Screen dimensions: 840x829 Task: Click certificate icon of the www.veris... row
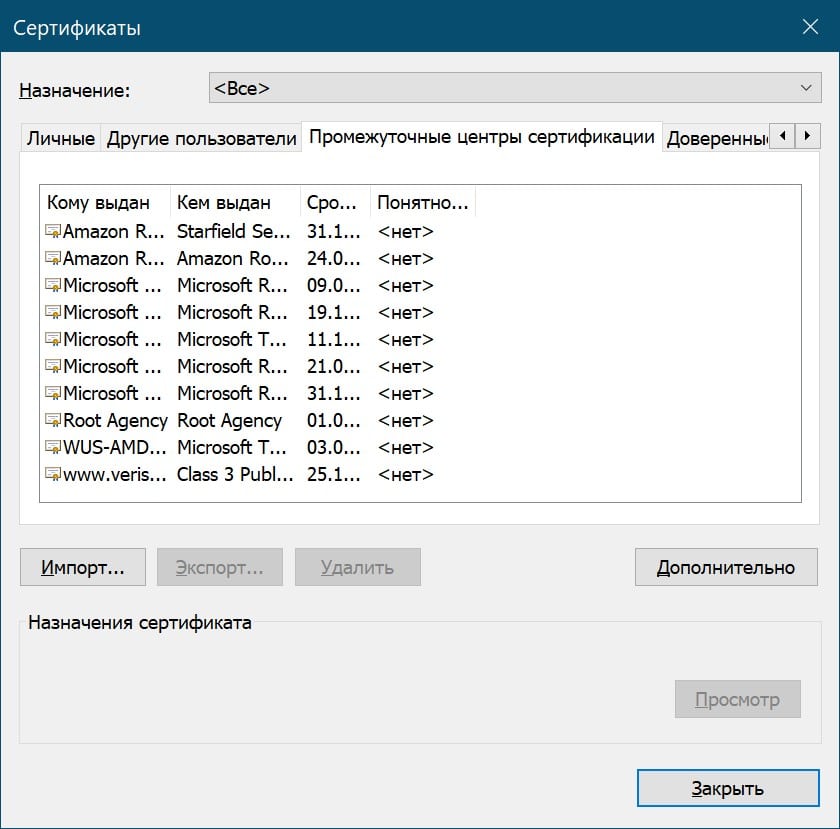coord(53,474)
